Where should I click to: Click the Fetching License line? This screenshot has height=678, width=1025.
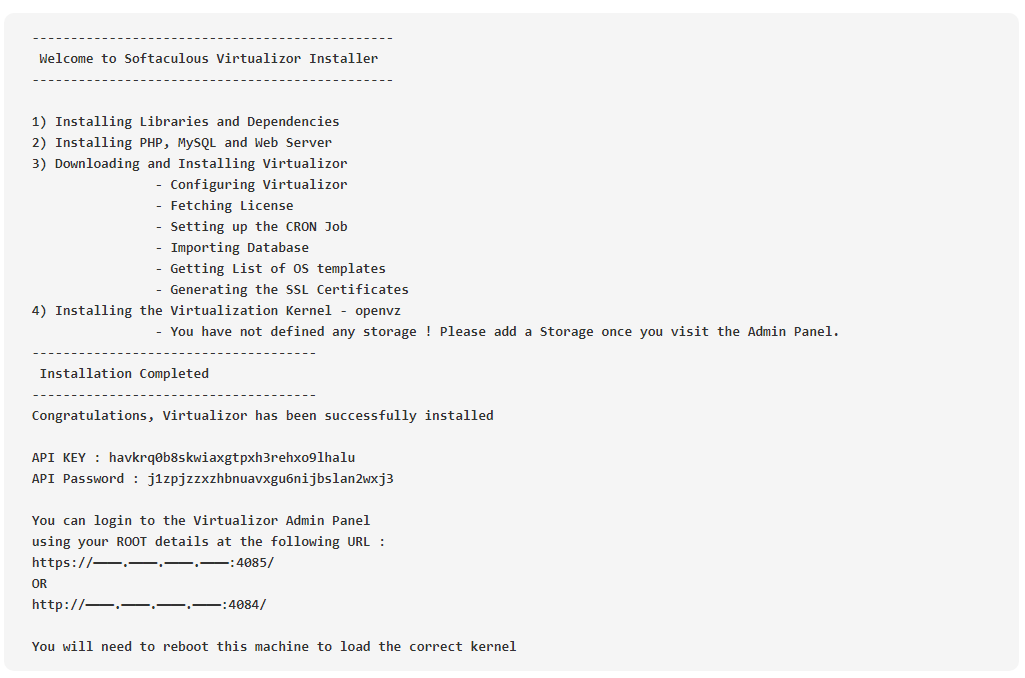click(224, 205)
